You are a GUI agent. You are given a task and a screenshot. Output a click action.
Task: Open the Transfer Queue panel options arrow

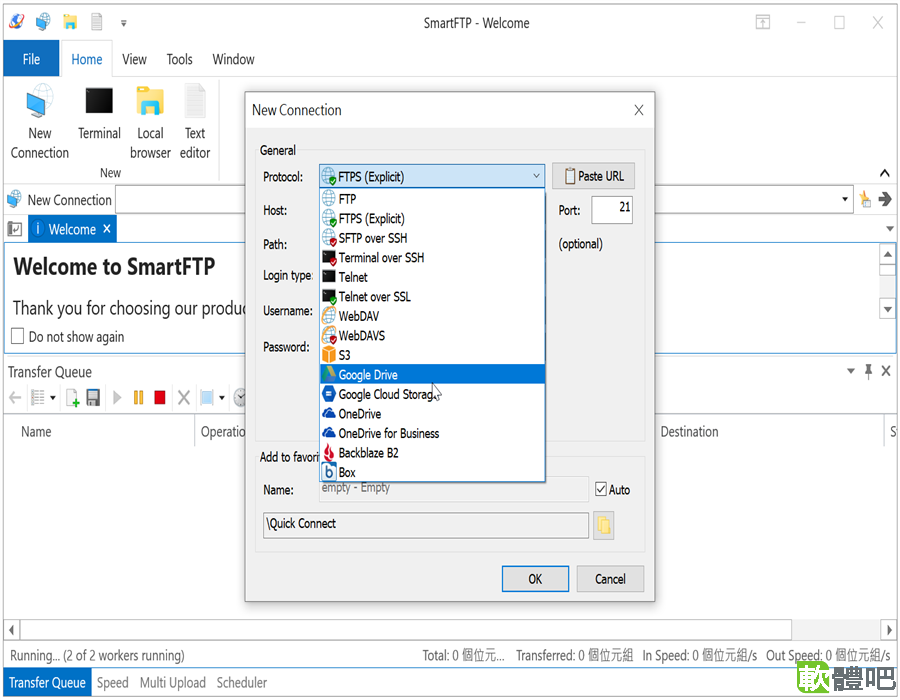851,371
